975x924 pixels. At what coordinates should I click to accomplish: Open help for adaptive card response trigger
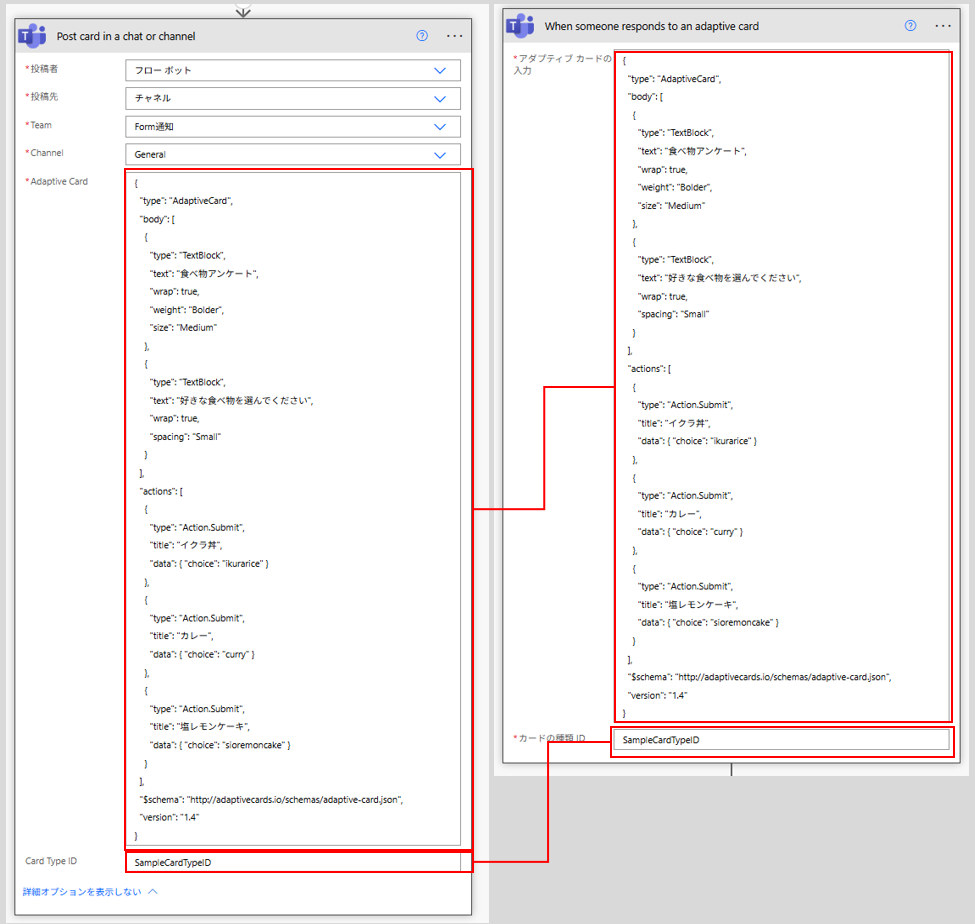tap(910, 25)
